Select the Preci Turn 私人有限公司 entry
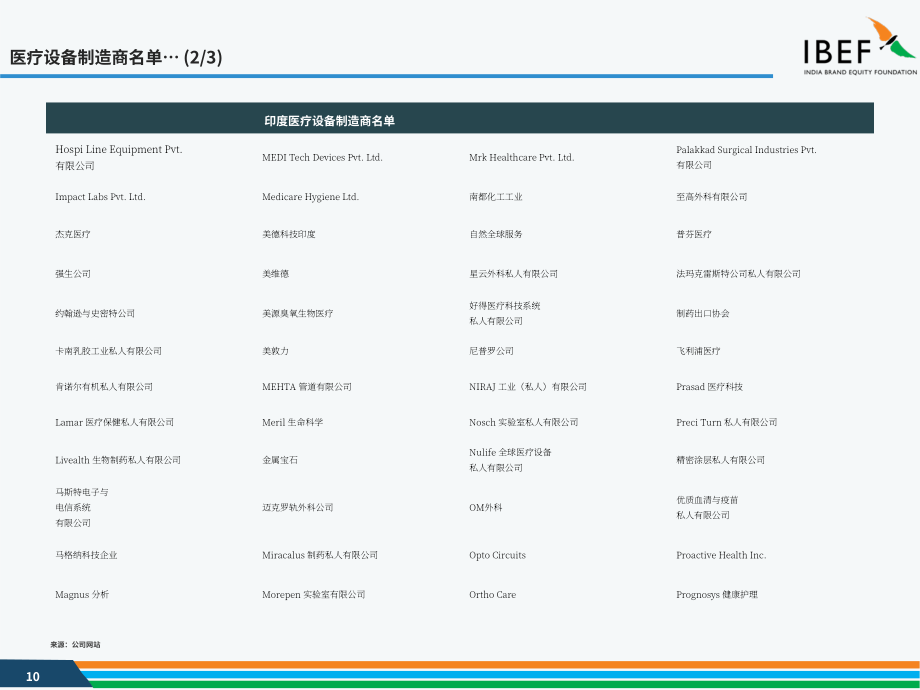 pos(726,422)
